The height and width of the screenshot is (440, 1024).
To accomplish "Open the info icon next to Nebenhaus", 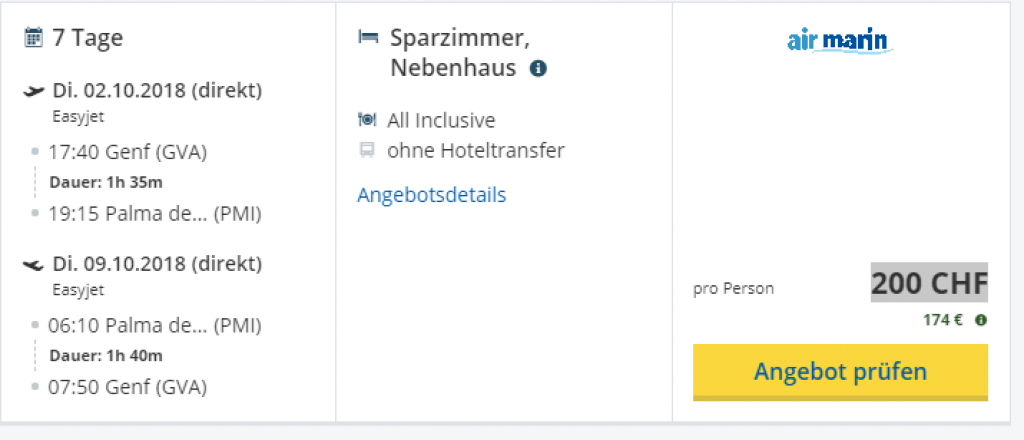I will click(538, 69).
